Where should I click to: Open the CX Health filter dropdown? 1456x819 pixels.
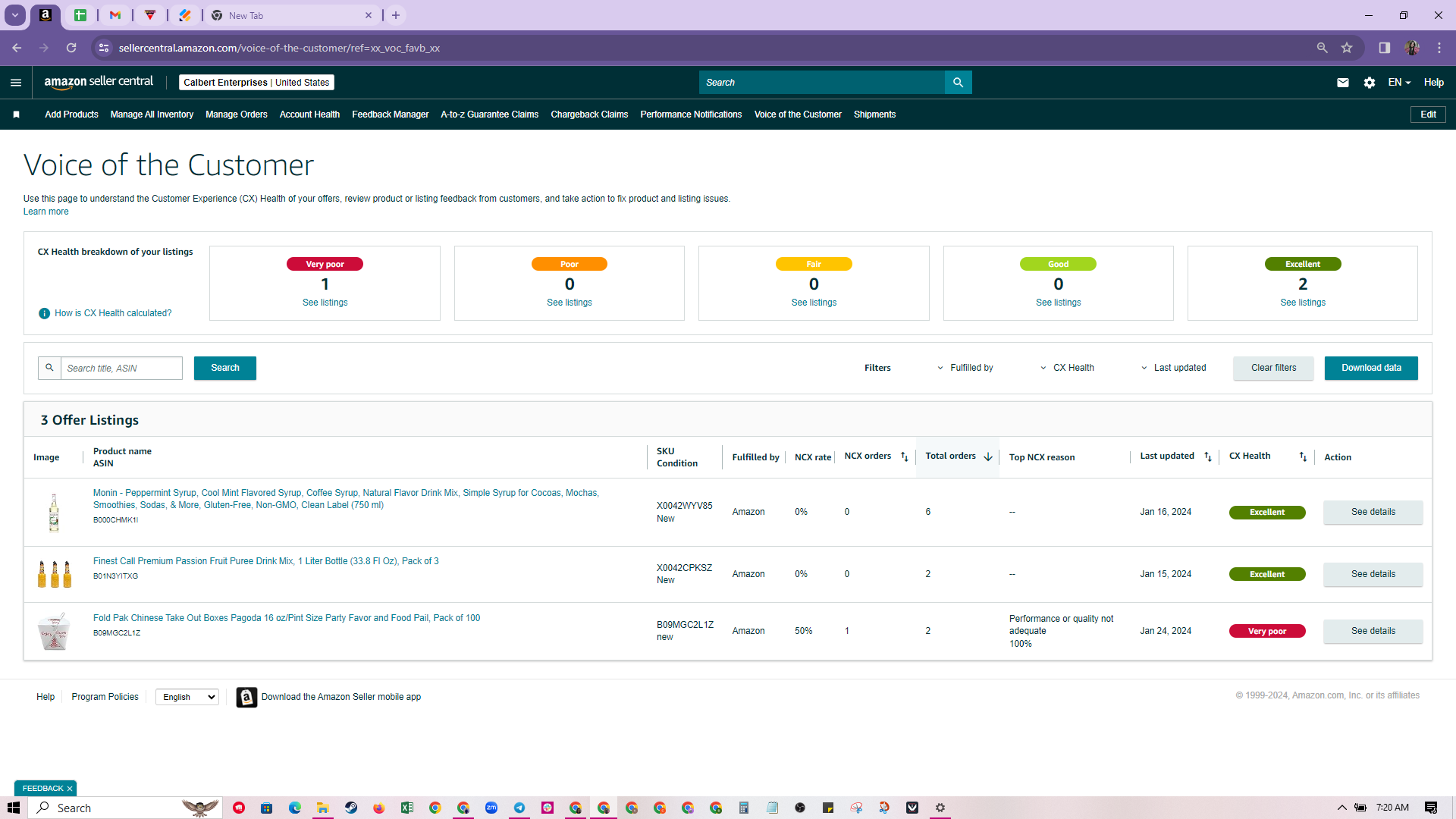(1067, 368)
